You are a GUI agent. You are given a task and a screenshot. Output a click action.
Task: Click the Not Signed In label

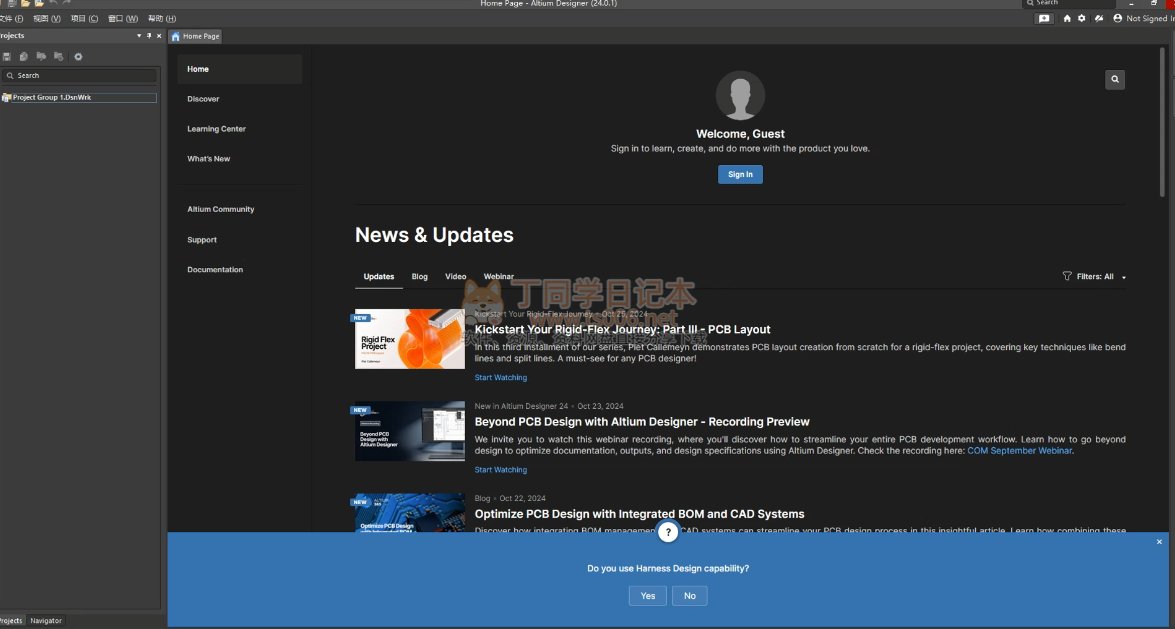point(1150,19)
